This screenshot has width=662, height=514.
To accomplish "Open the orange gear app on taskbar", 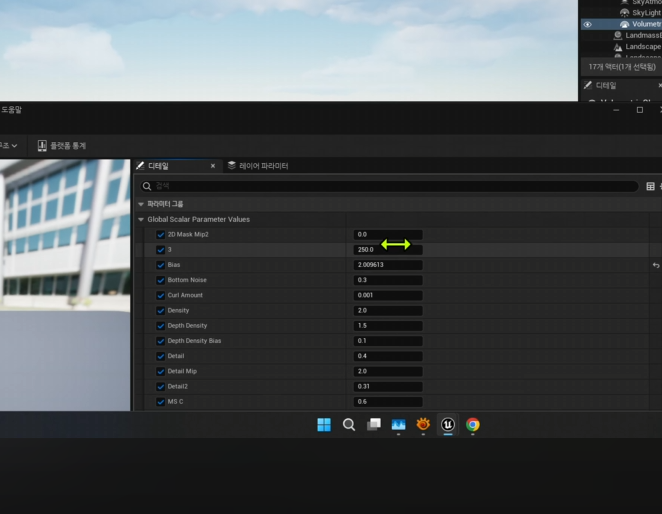I will click(x=423, y=424).
